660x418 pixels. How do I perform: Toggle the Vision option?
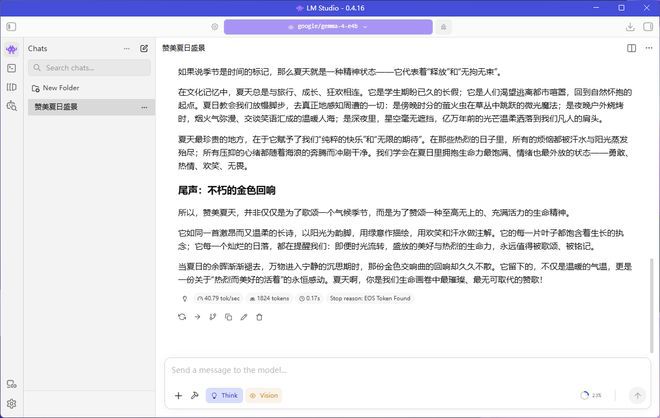pos(264,396)
